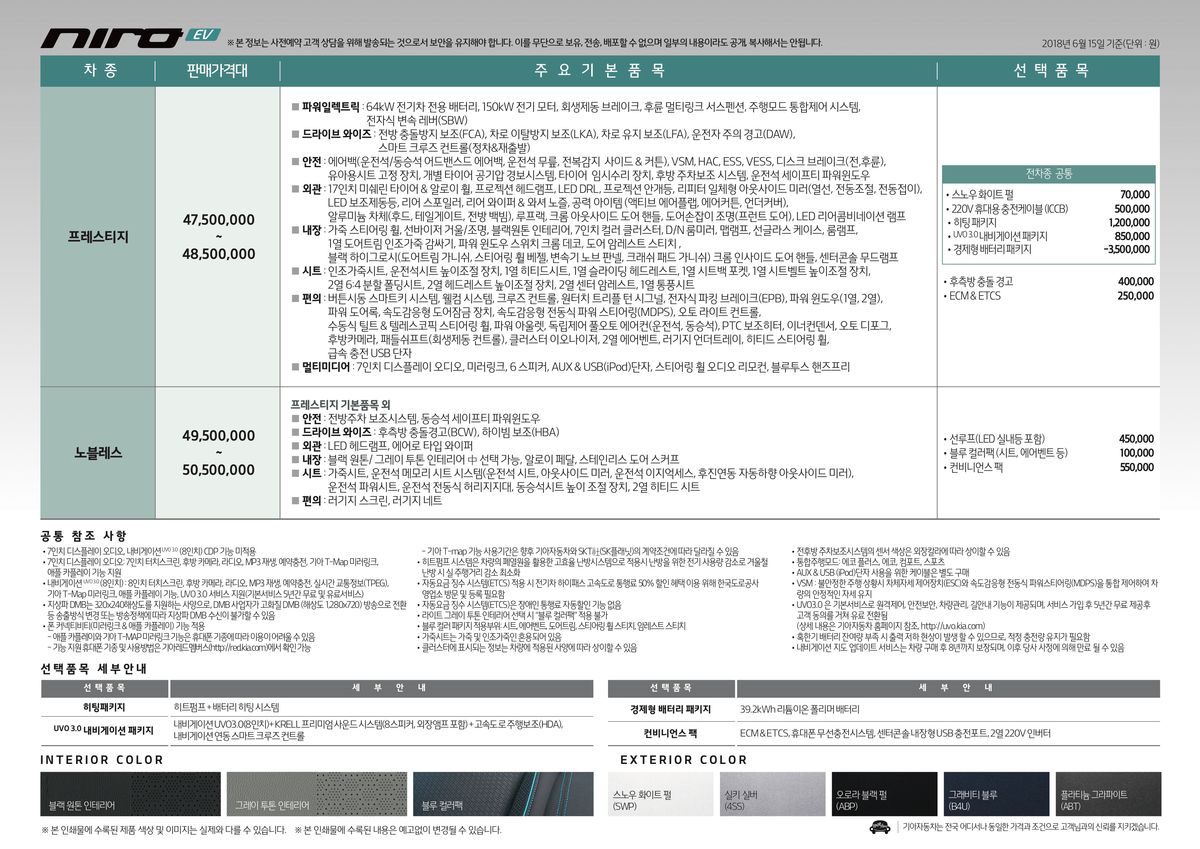Click the UVO 3.0 내비게이션 패키지 detail row label
Image resolution: width=1200 pixels, height=849 pixels.
[104, 730]
